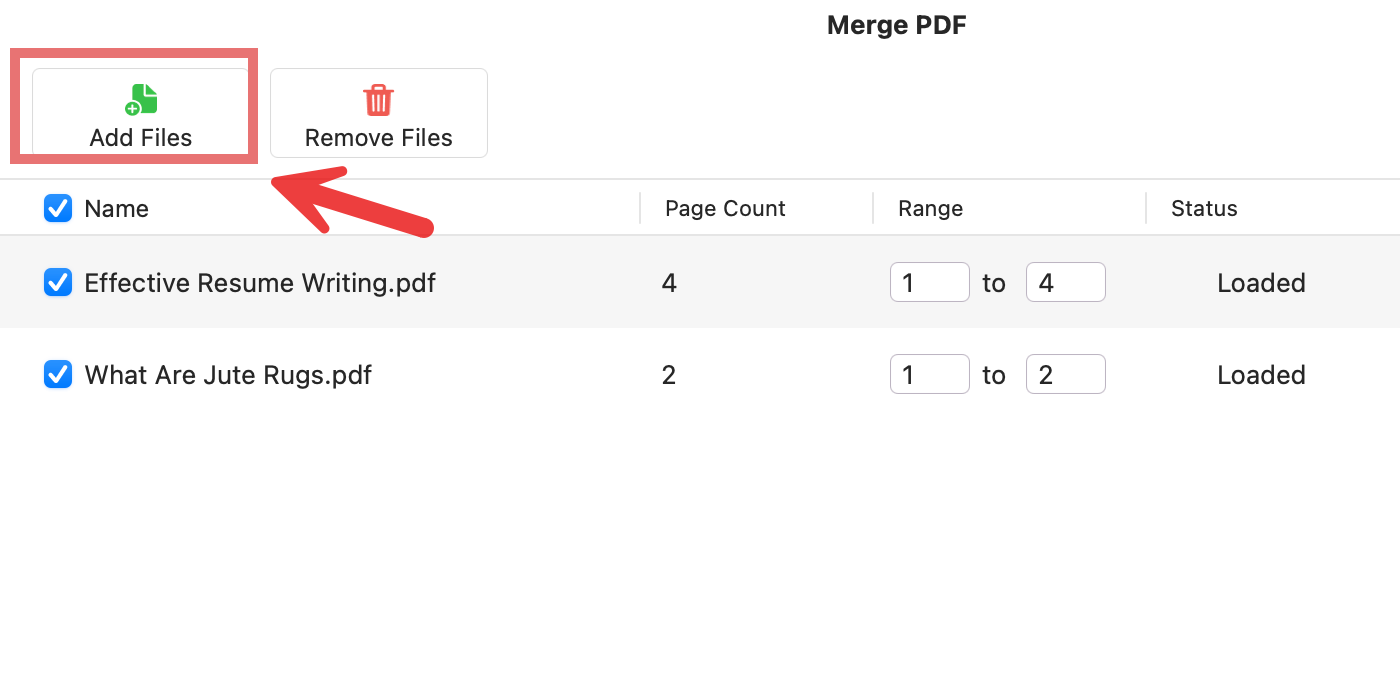The image size is (1400, 700).
Task: Click page count of Effective Resume Writing.pdf
Action: tap(669, 283)
